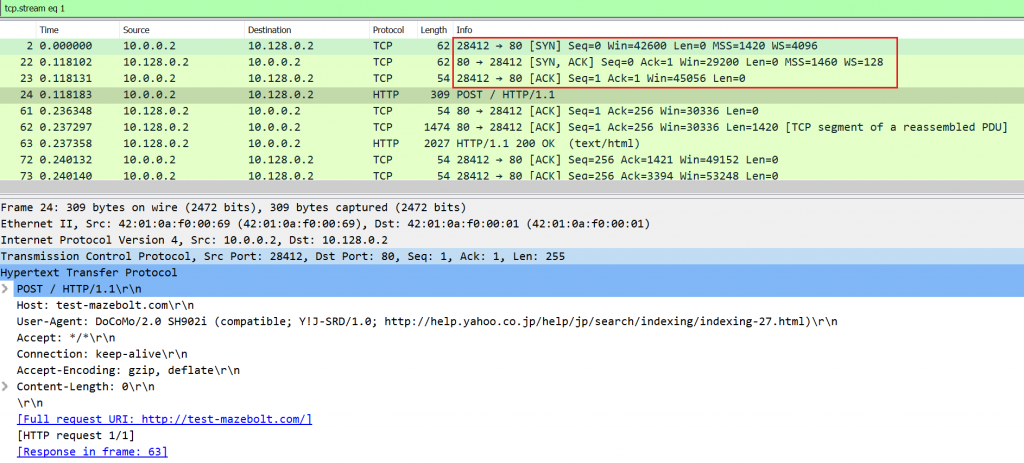Expand the POST / HTTP/1.1 request line
Viewport: 1024px width, 463px height.
coord(6,289)
